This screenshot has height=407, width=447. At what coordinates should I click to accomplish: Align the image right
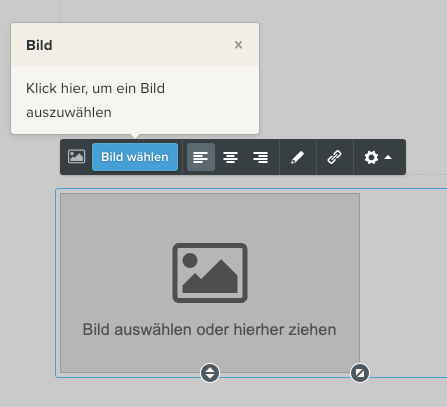pos(260,157)
